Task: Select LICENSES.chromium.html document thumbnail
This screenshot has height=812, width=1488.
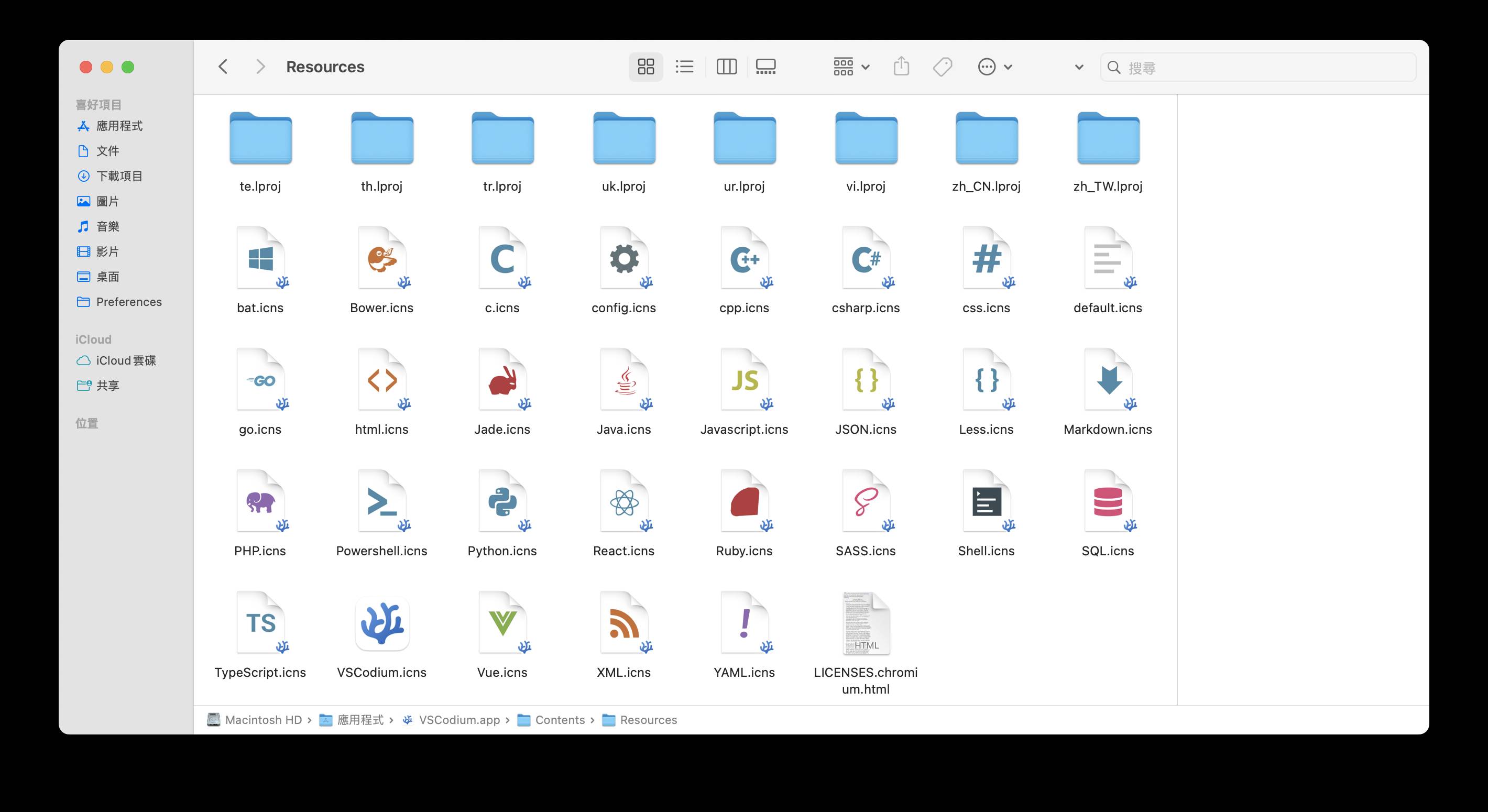Action: [x=866, y=622]
